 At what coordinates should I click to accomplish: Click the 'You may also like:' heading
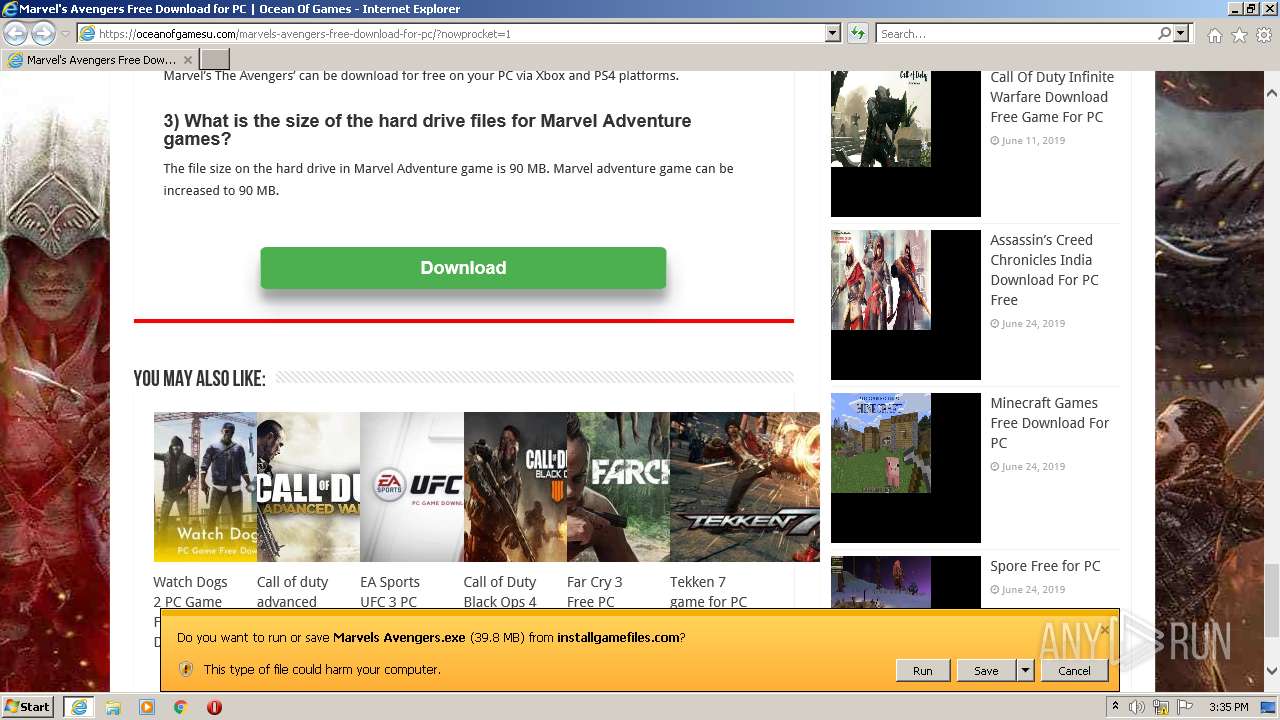(x=199, y=378)
